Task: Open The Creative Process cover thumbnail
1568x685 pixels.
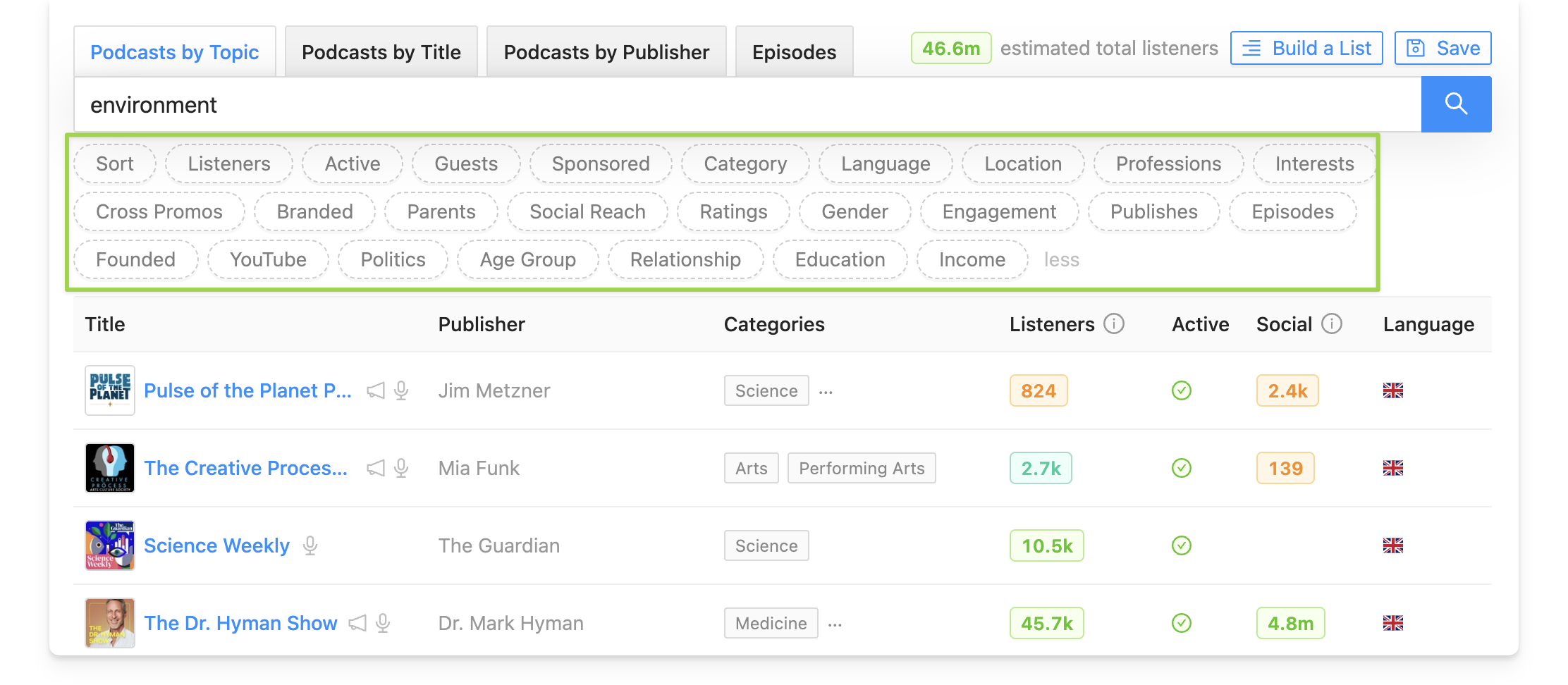Action: (x=110, y=468)
